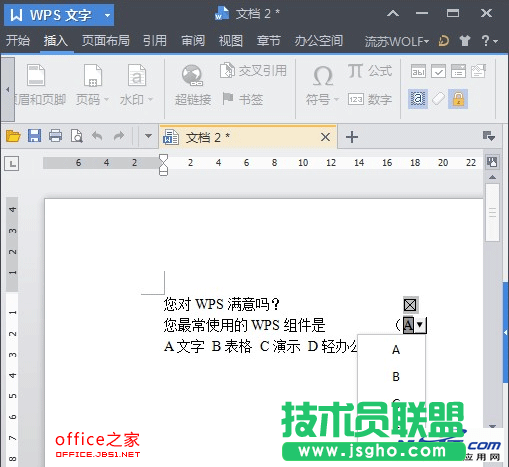
Task: Click the 交叉引用 cross-reference button
Action: [x=253, y=70]
